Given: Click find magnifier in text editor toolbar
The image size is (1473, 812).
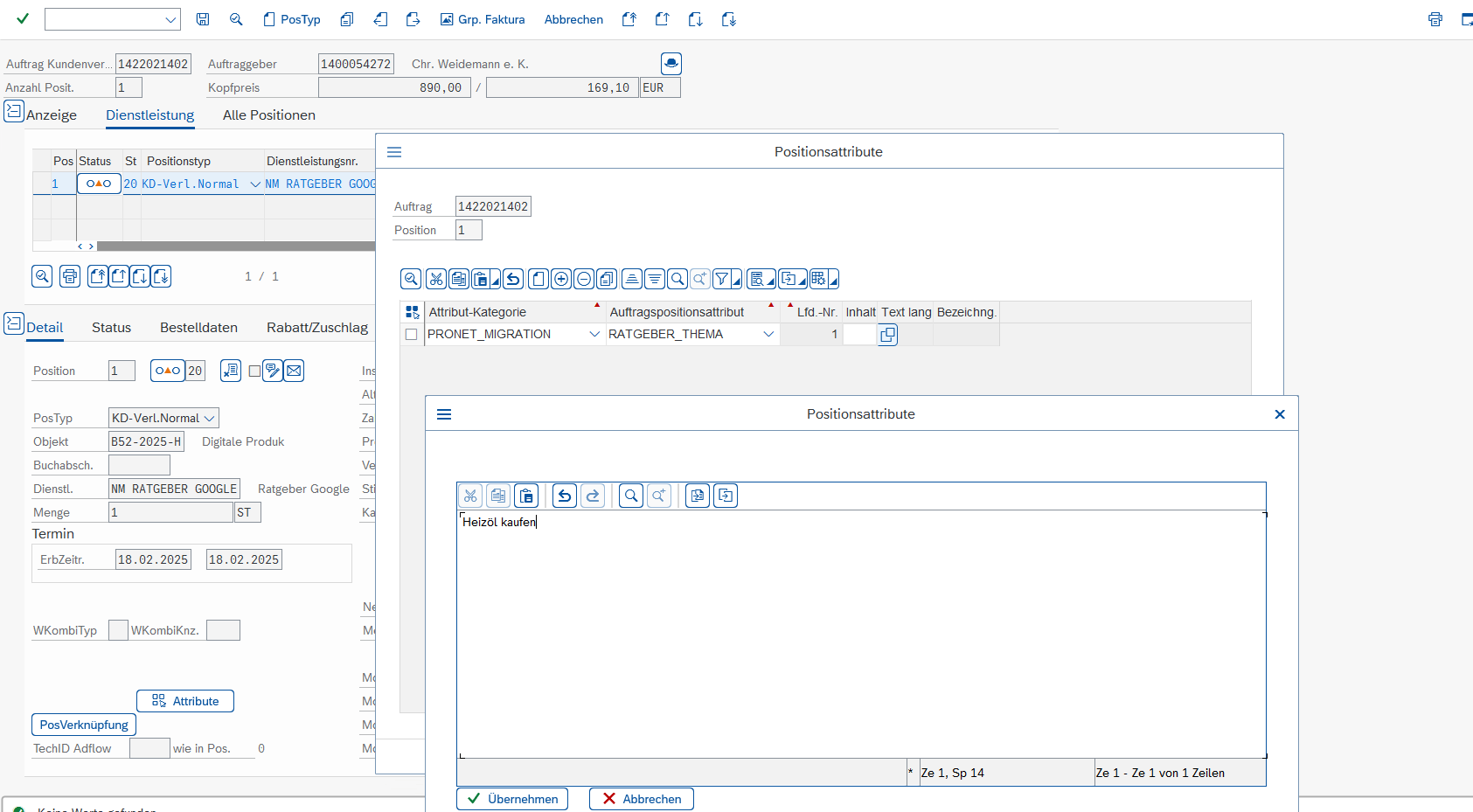Looking at the screenshot, I should [x=631, y=496].
